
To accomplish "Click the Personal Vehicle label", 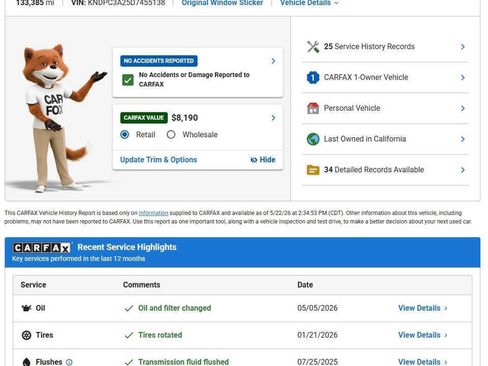I will [352, 108].
